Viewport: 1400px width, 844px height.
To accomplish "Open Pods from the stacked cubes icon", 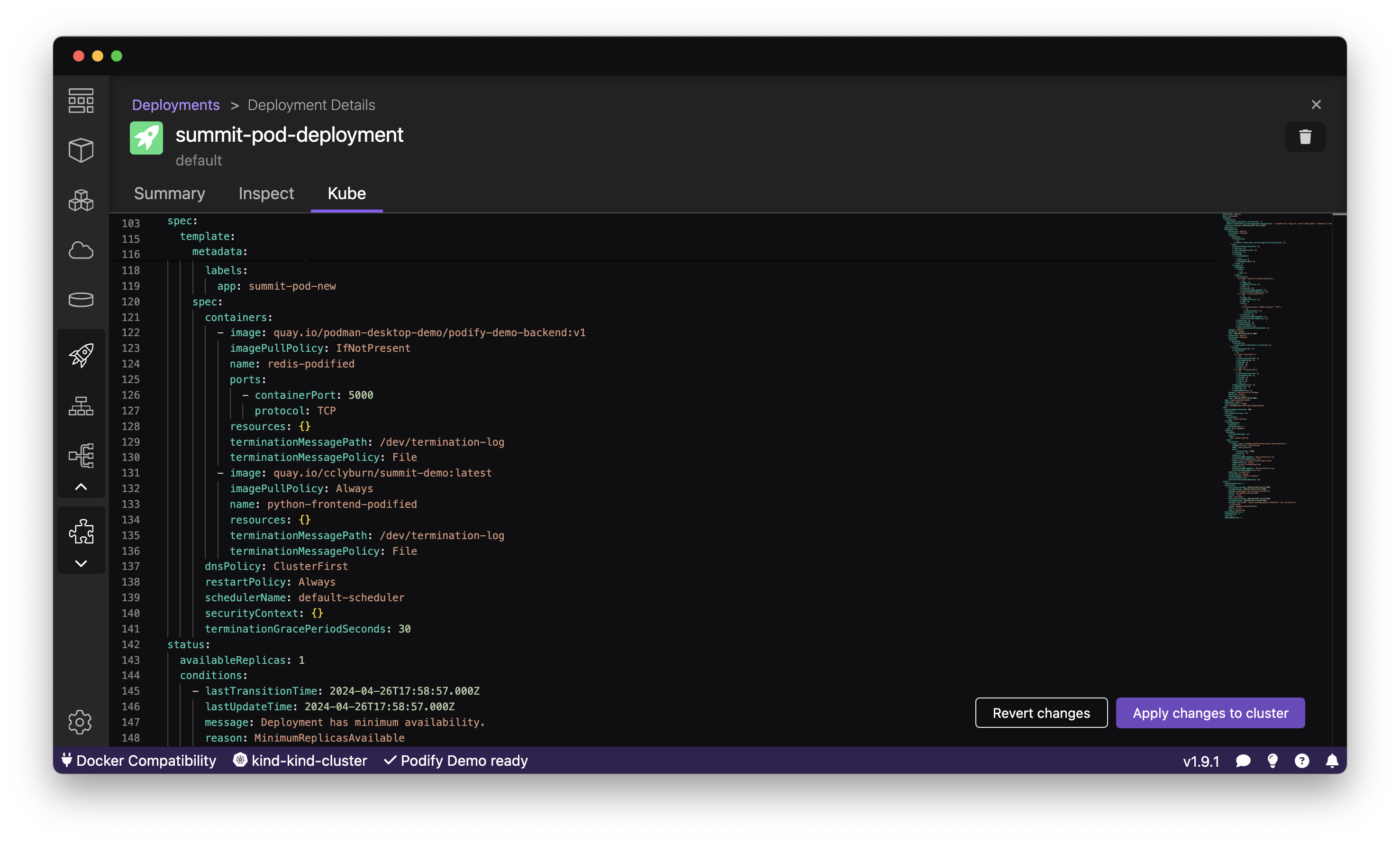I will [x=81, y=200].
